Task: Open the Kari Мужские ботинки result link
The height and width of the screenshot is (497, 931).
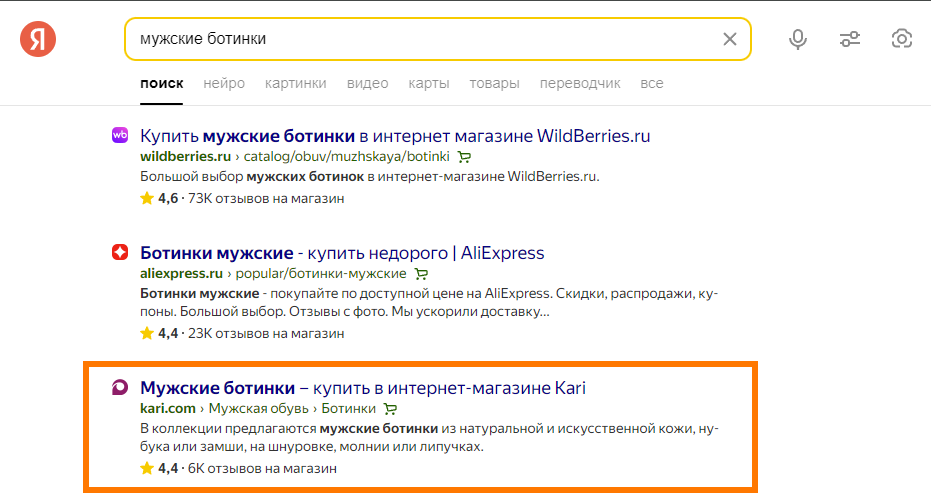Action: [x=363, y=388]
